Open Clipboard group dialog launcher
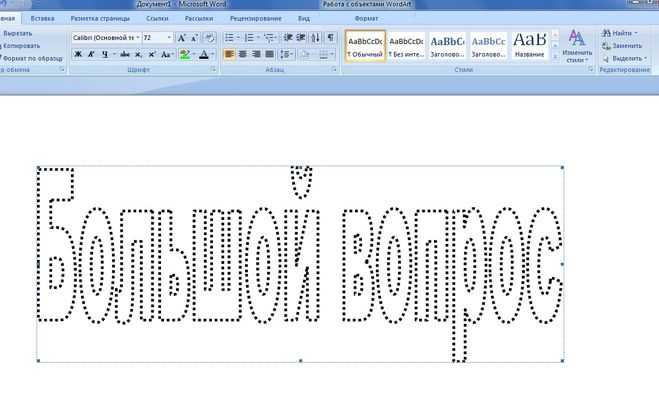Image resolution: width=659 pixels, height=393 pixels. click(62, 70)
